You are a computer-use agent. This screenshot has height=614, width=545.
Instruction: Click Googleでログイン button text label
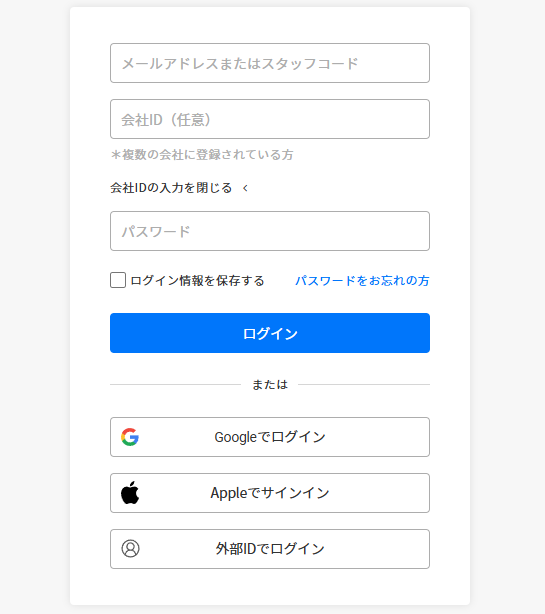point(270,437)
